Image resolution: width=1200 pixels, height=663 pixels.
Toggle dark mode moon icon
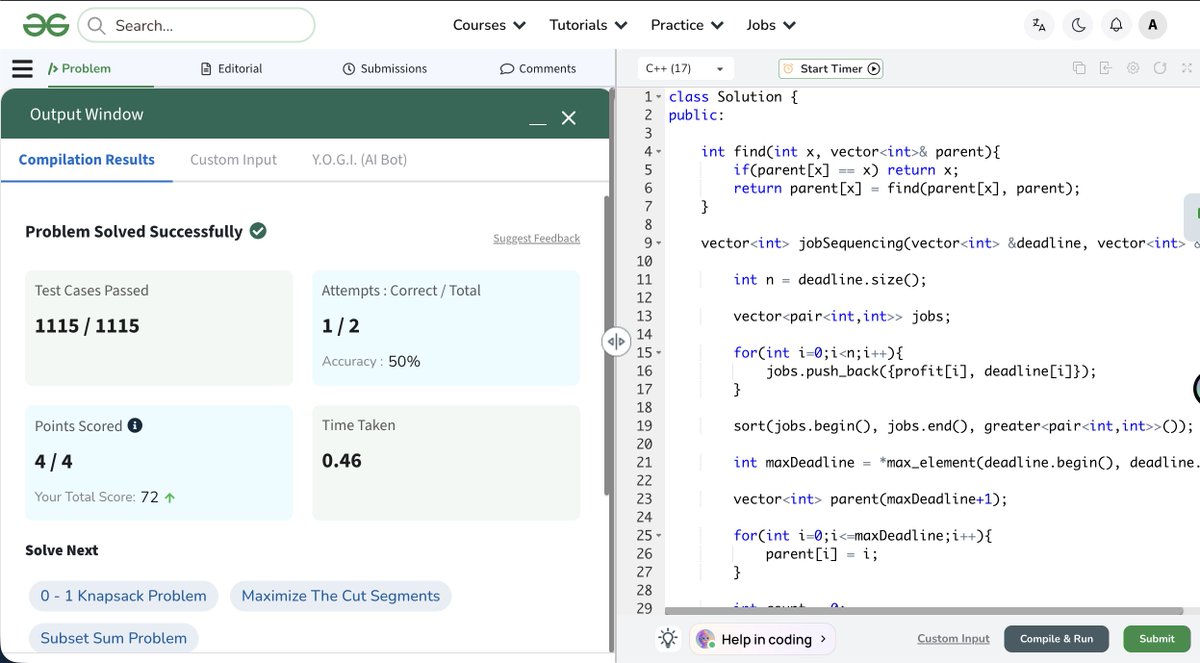[1079, 25]
